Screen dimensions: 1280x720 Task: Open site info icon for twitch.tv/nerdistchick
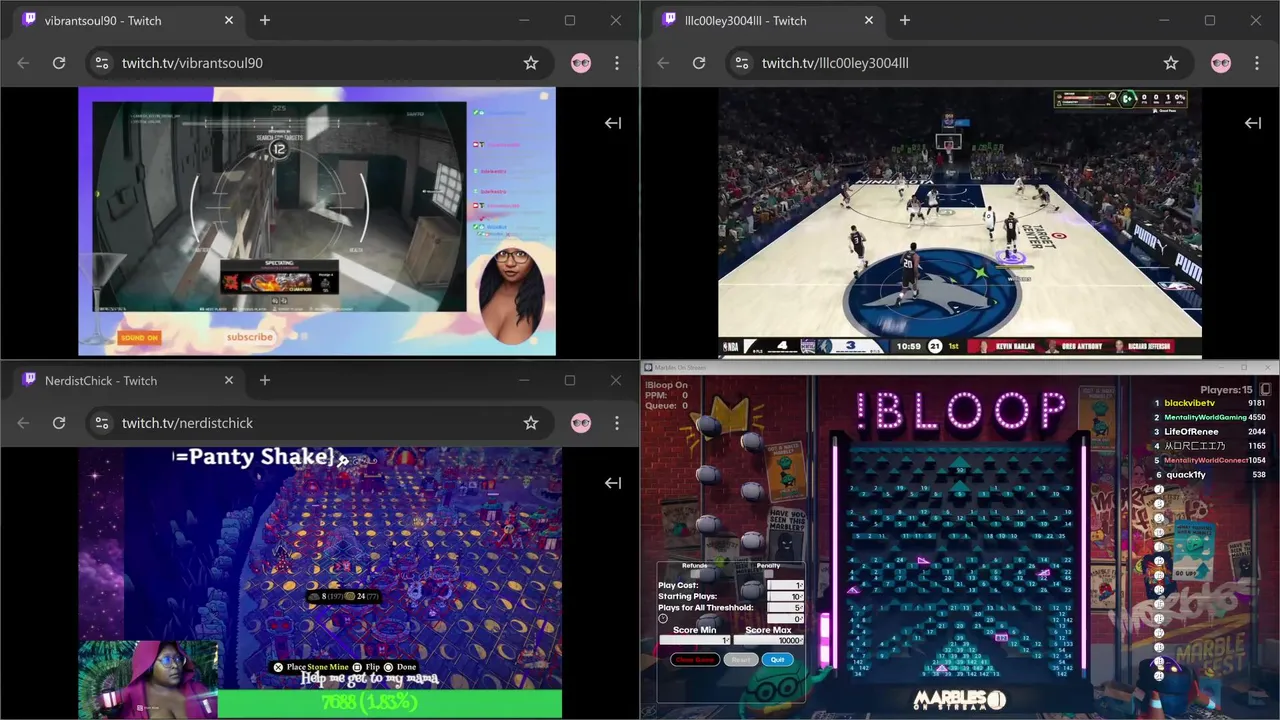(101, 423)
